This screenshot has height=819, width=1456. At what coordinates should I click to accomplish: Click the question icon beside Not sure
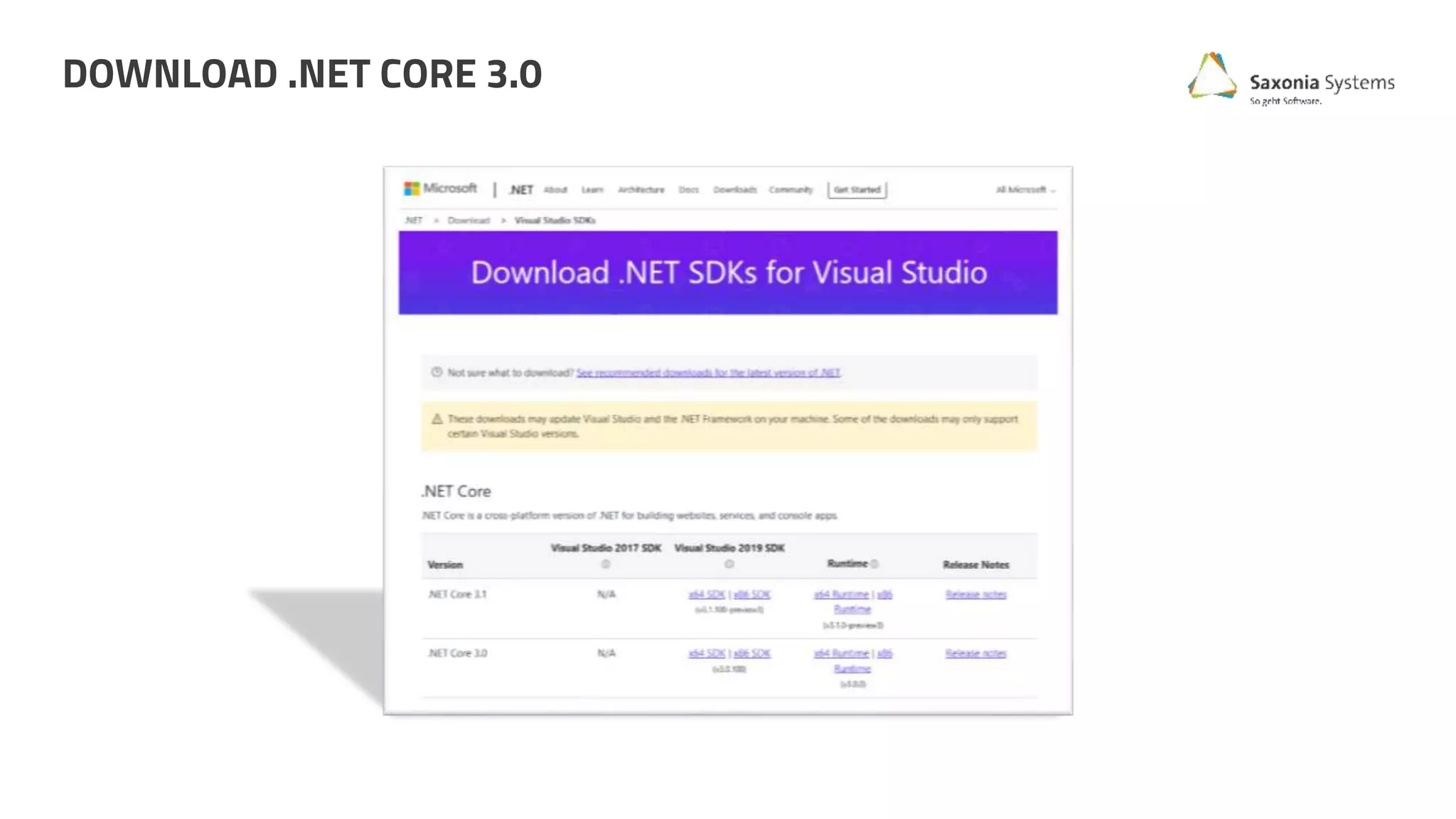(437, 372)
